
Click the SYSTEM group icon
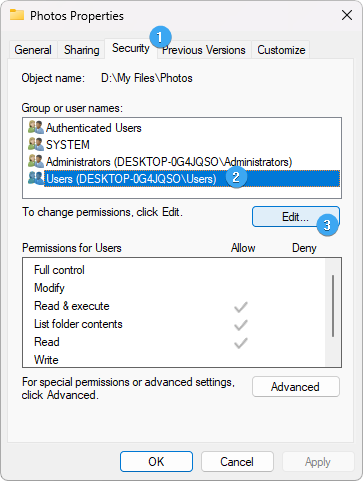(36, 144)
